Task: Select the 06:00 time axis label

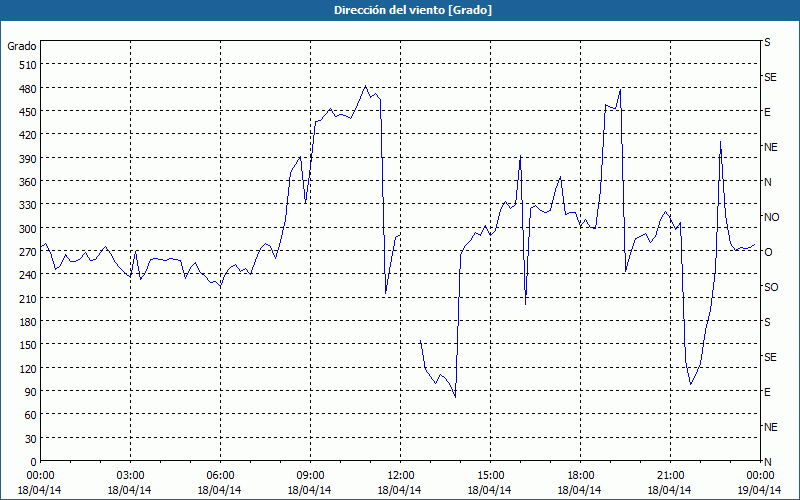Action: coord(220,476)
